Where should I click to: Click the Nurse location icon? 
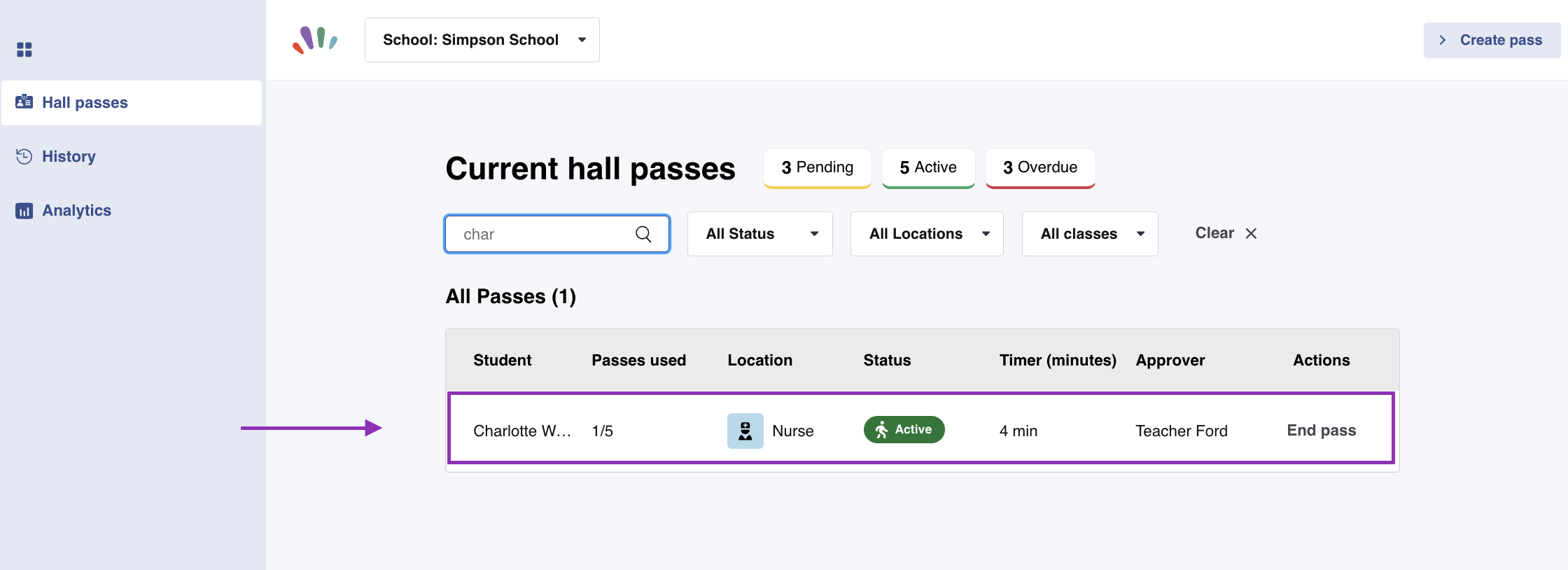click(x=745, y=431)
